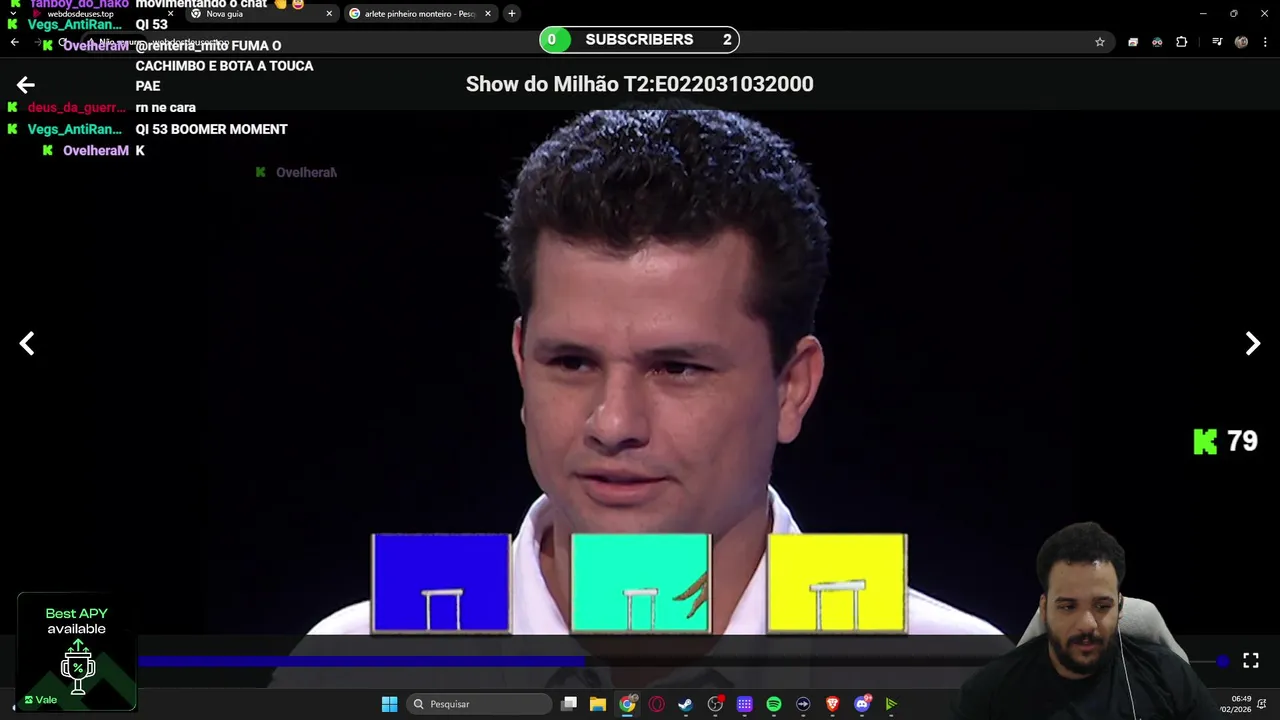Open Opera browser from the taskbar
This screenshot has height=720, width=1280.
pos(657,704)
